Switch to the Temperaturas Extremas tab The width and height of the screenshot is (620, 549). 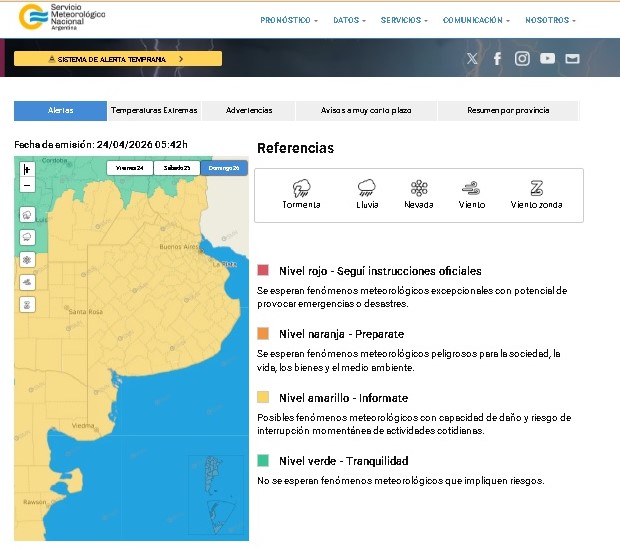[154, 110]
